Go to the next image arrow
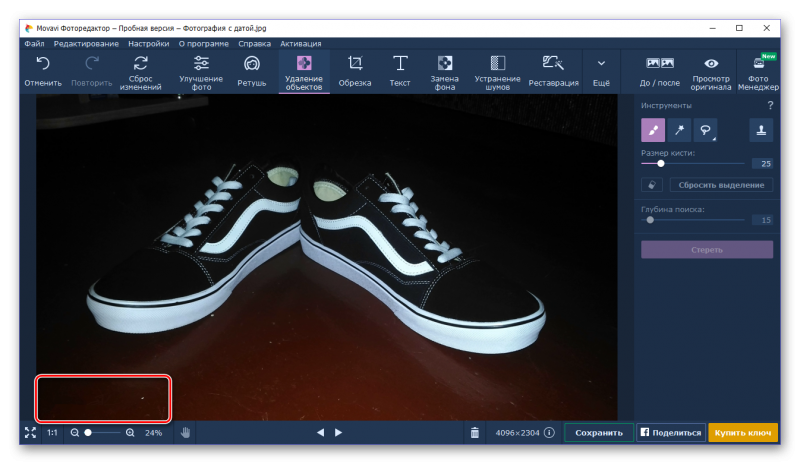800x464 pixels. pos(338,433)
